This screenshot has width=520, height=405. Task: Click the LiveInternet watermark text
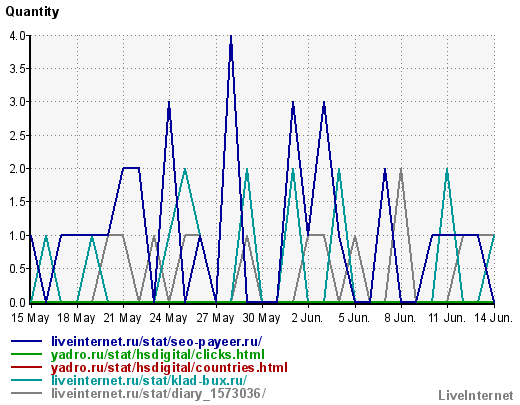(476, 396)
